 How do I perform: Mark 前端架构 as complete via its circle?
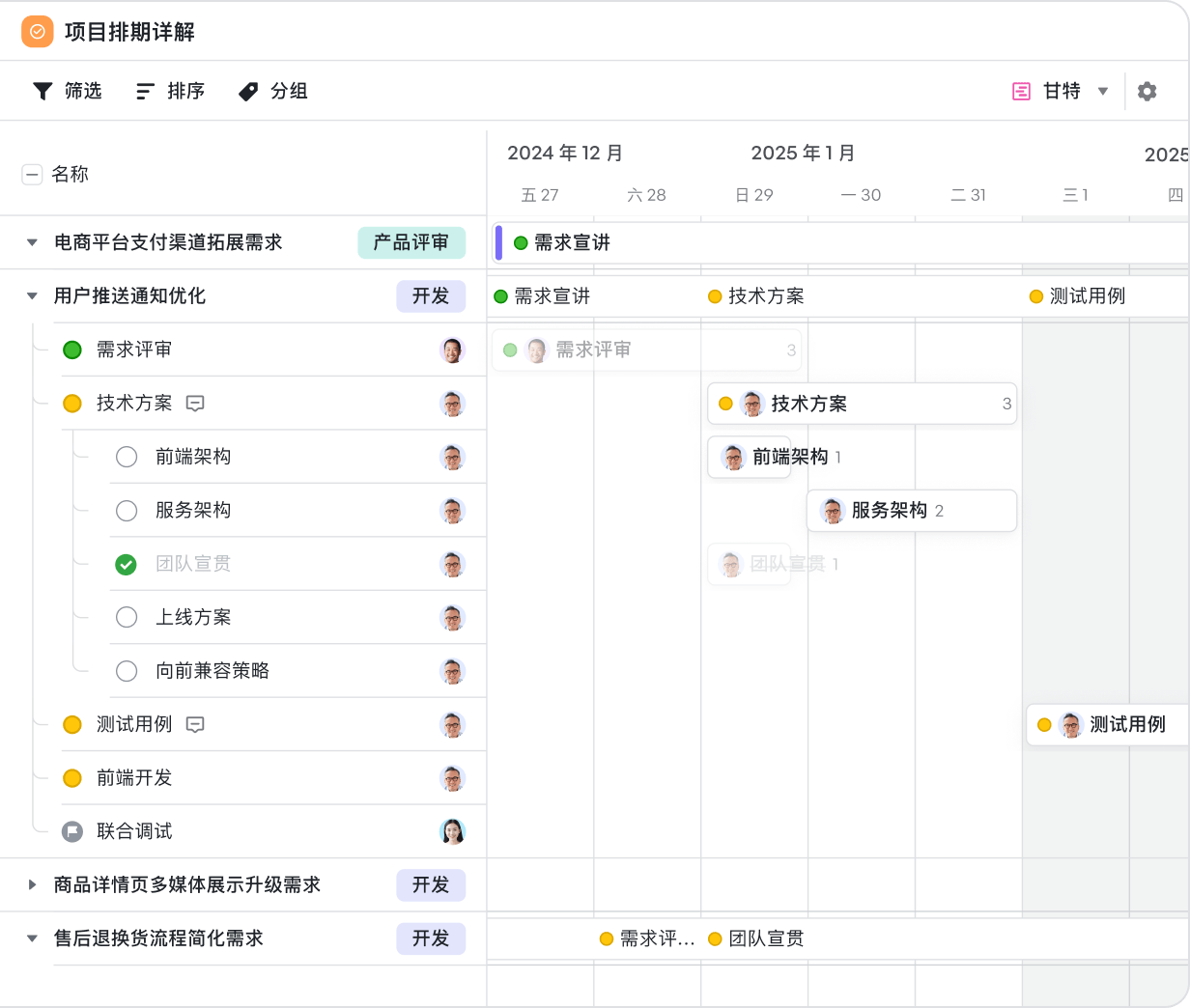(x=126, y=457)
